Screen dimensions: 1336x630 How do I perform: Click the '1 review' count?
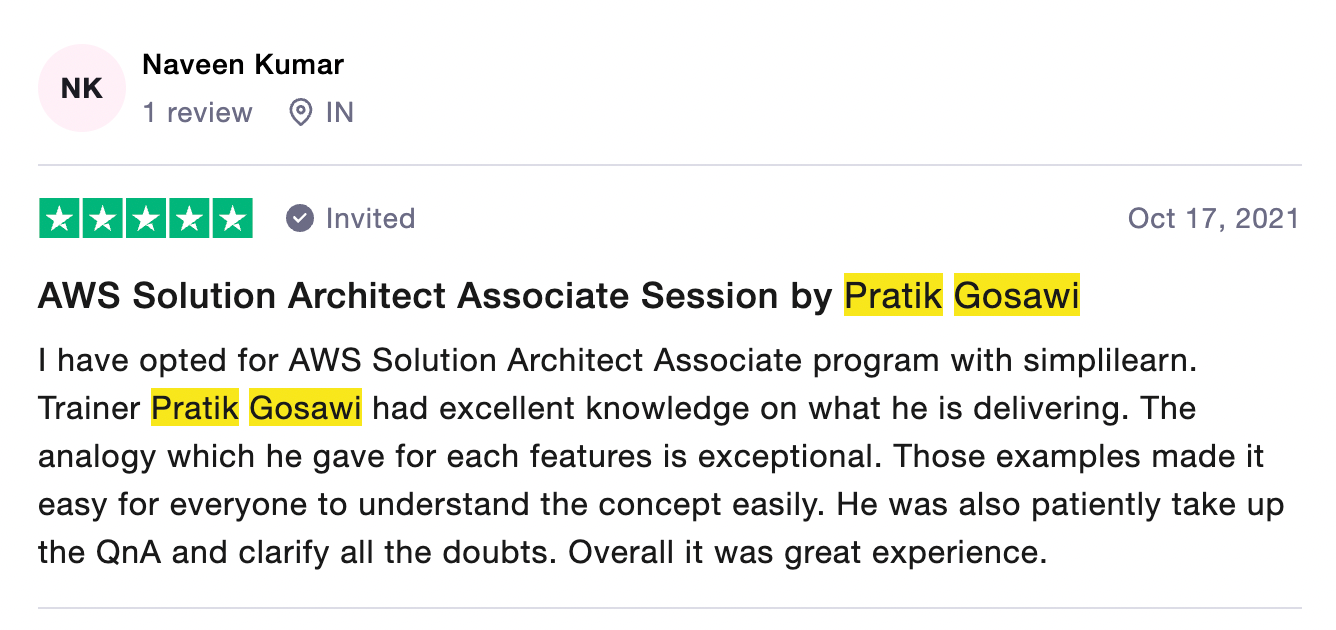(197, 112)
